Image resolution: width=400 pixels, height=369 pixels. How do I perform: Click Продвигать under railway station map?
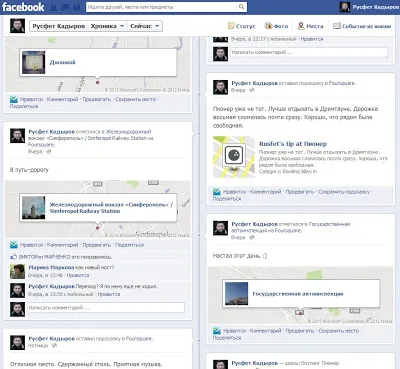pos(97,245)
